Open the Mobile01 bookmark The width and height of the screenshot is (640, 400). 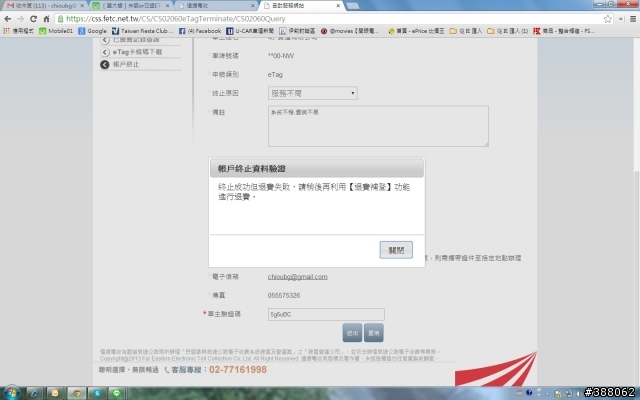point(56,31)
